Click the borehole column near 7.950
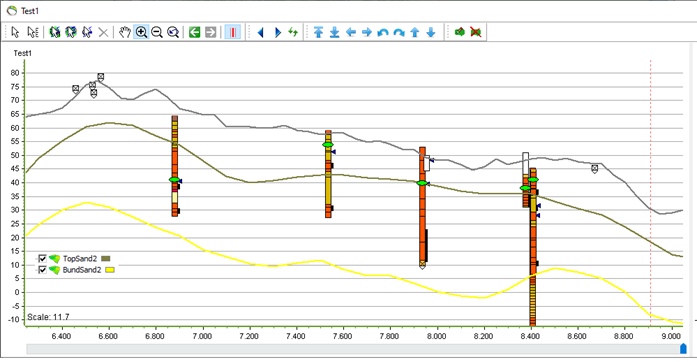This screenshot has height=362, width=697. click(422, 207)
